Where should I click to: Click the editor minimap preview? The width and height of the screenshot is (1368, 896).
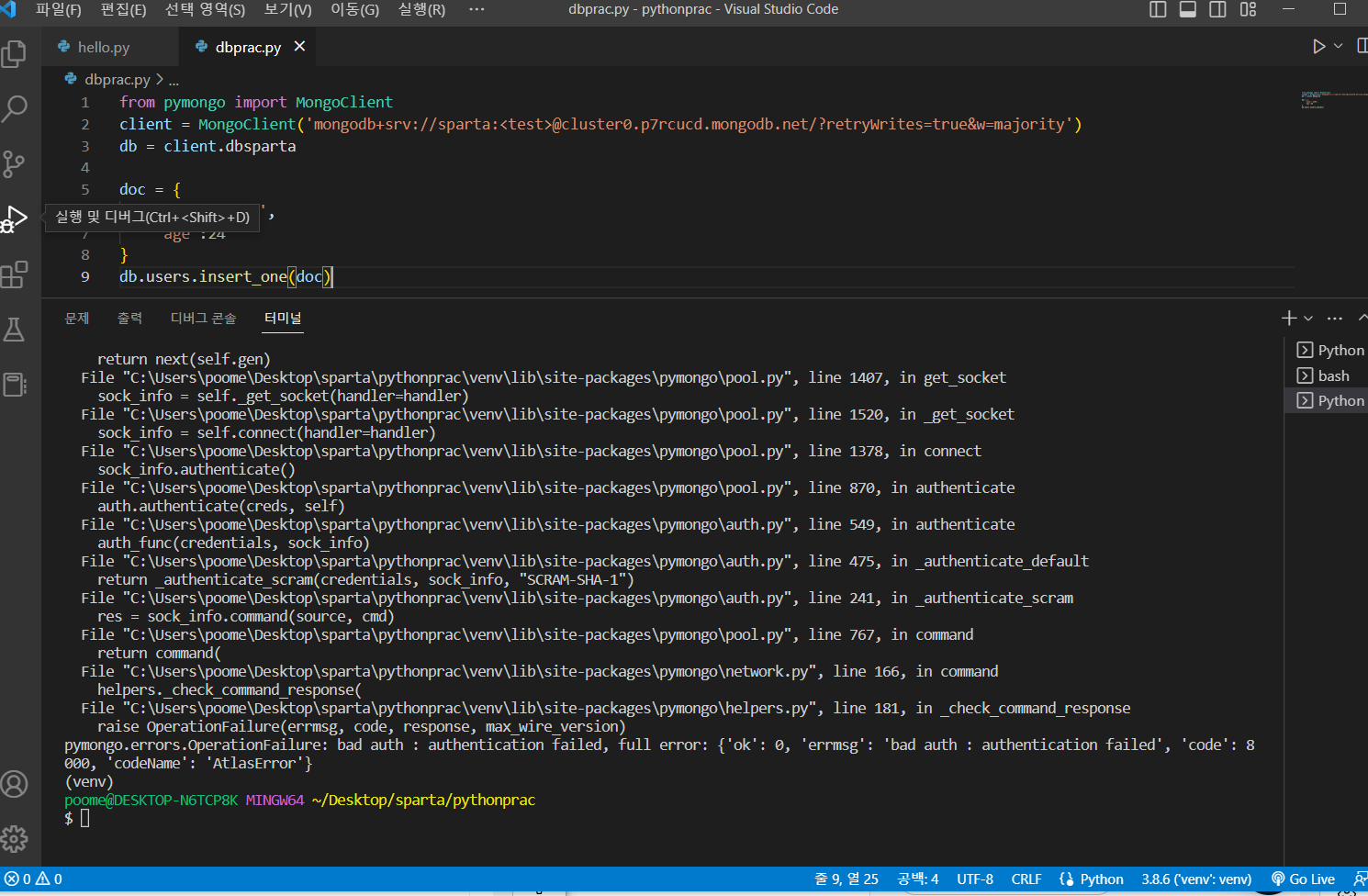1334,100
